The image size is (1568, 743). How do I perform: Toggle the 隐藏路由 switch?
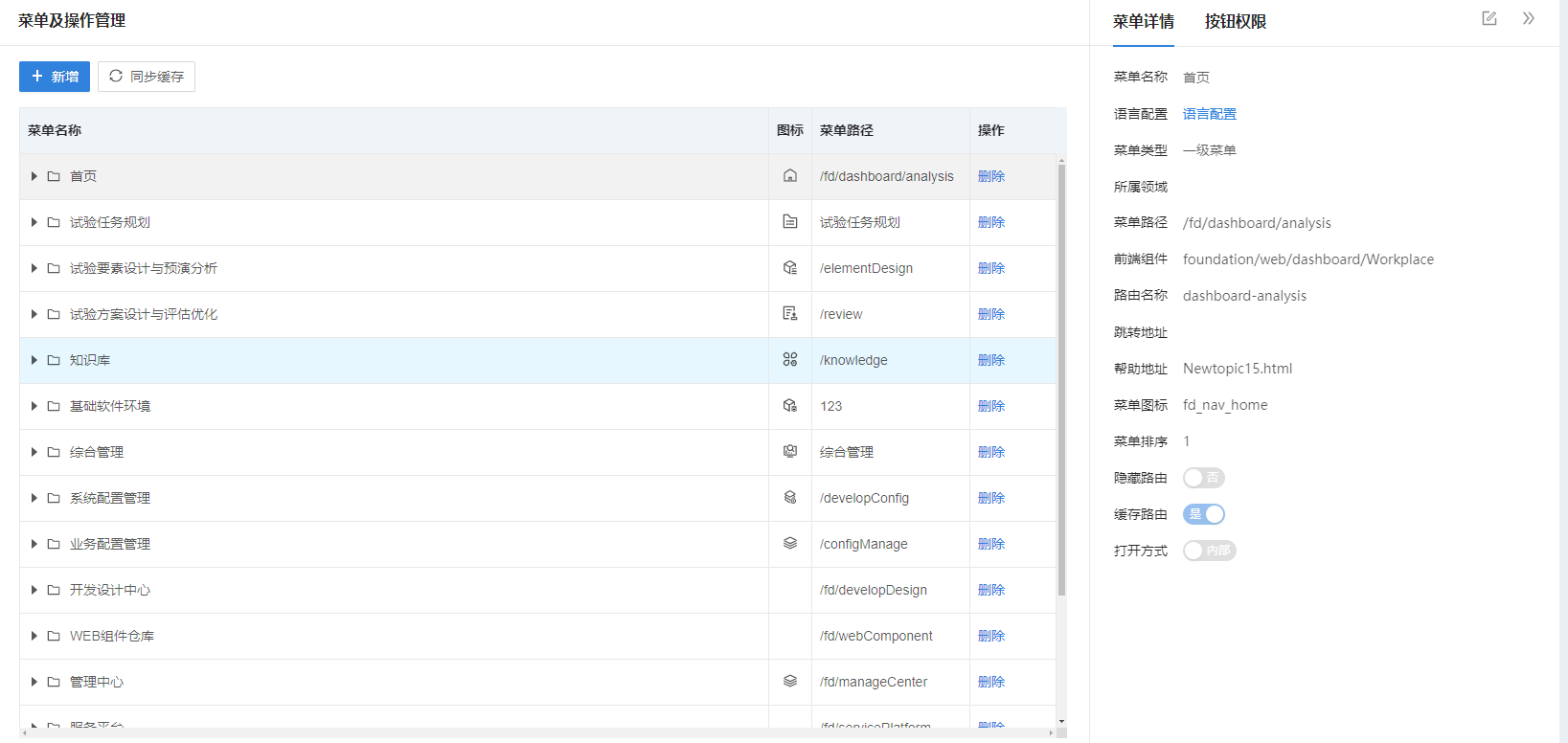[1204, 478]
